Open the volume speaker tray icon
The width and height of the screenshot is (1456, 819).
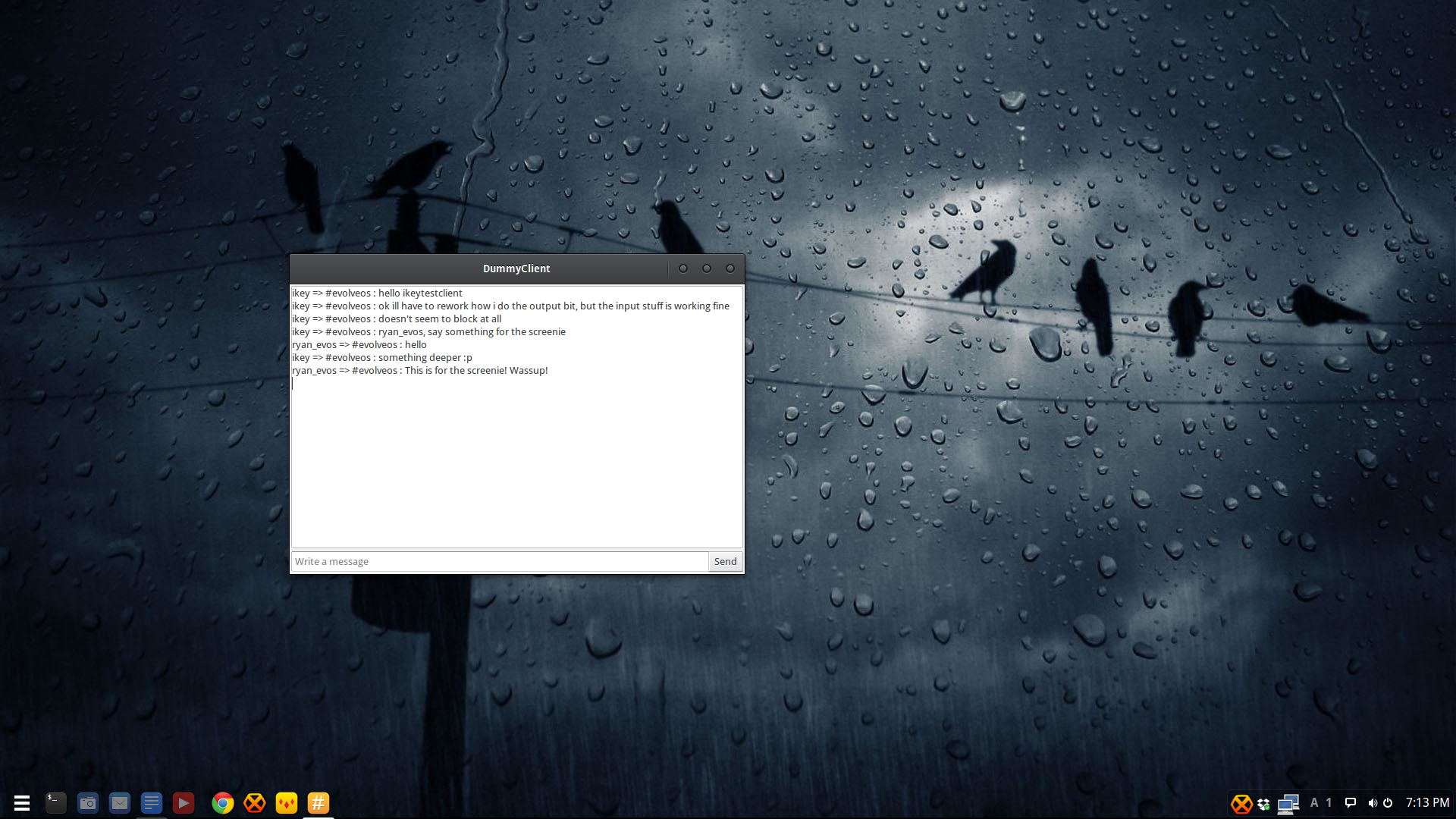1373,802
